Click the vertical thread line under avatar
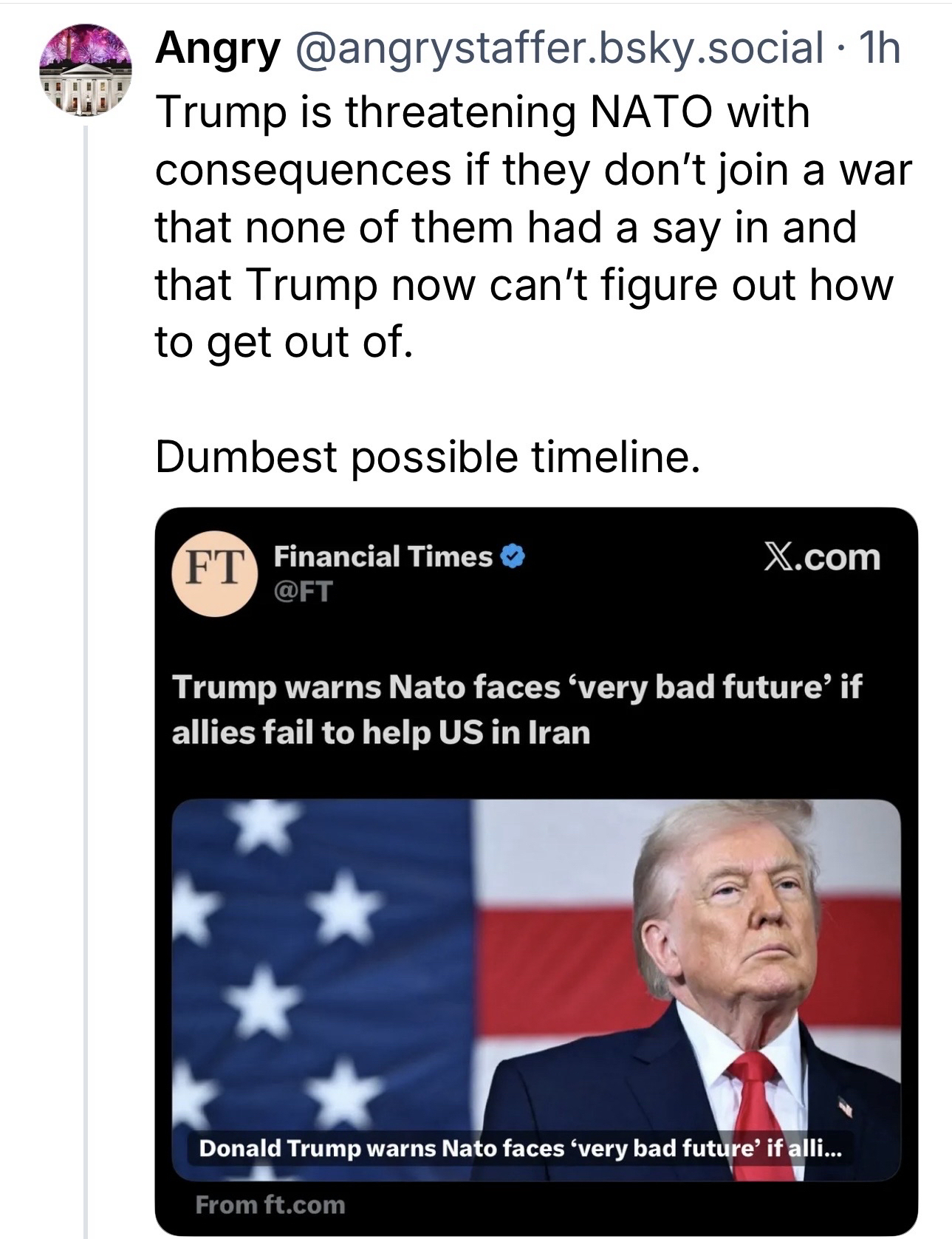The height and width of the screenshot is (1239, 952). point(86,665)
